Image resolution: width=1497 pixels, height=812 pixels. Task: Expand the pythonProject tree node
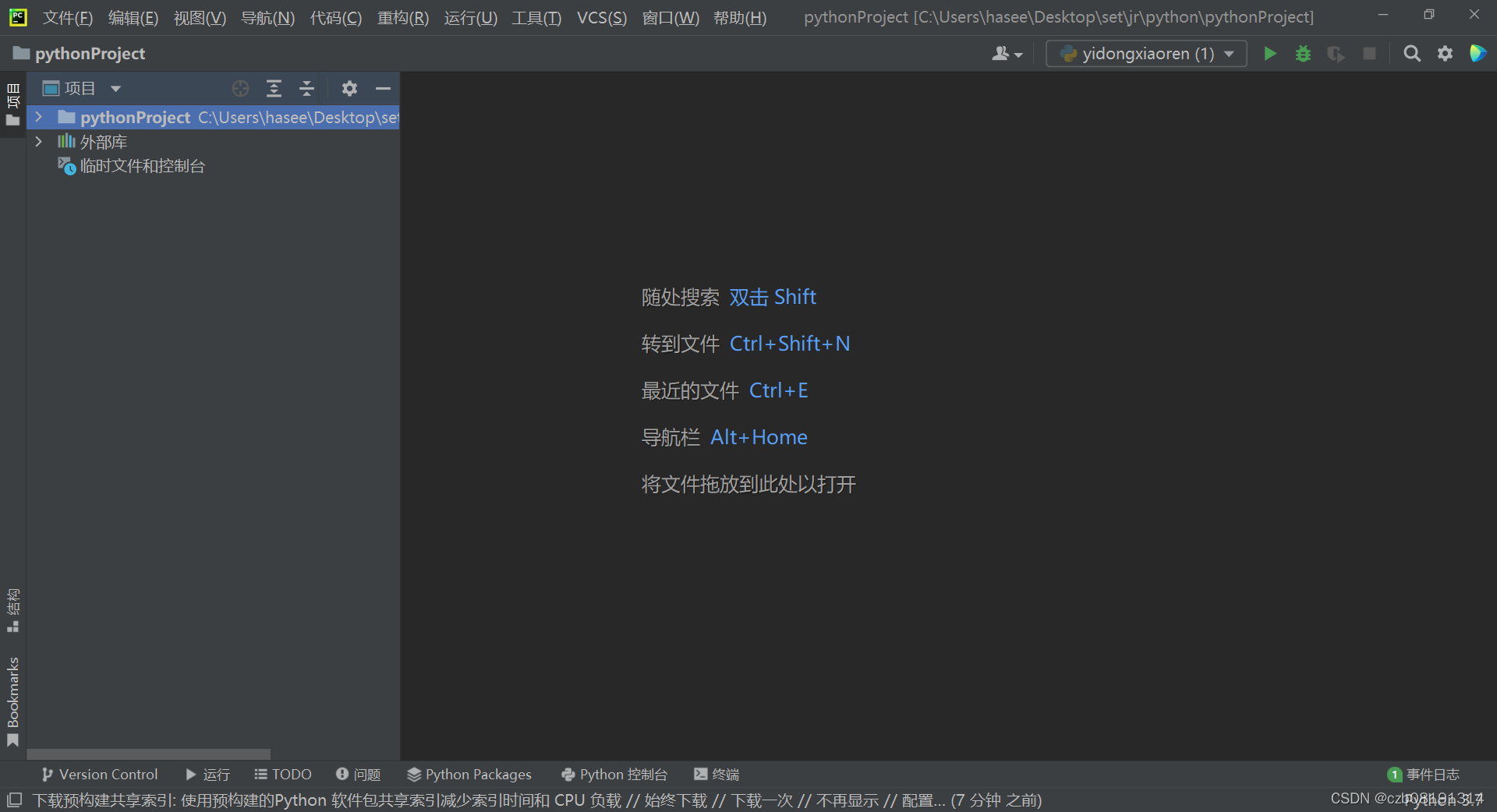38,117
